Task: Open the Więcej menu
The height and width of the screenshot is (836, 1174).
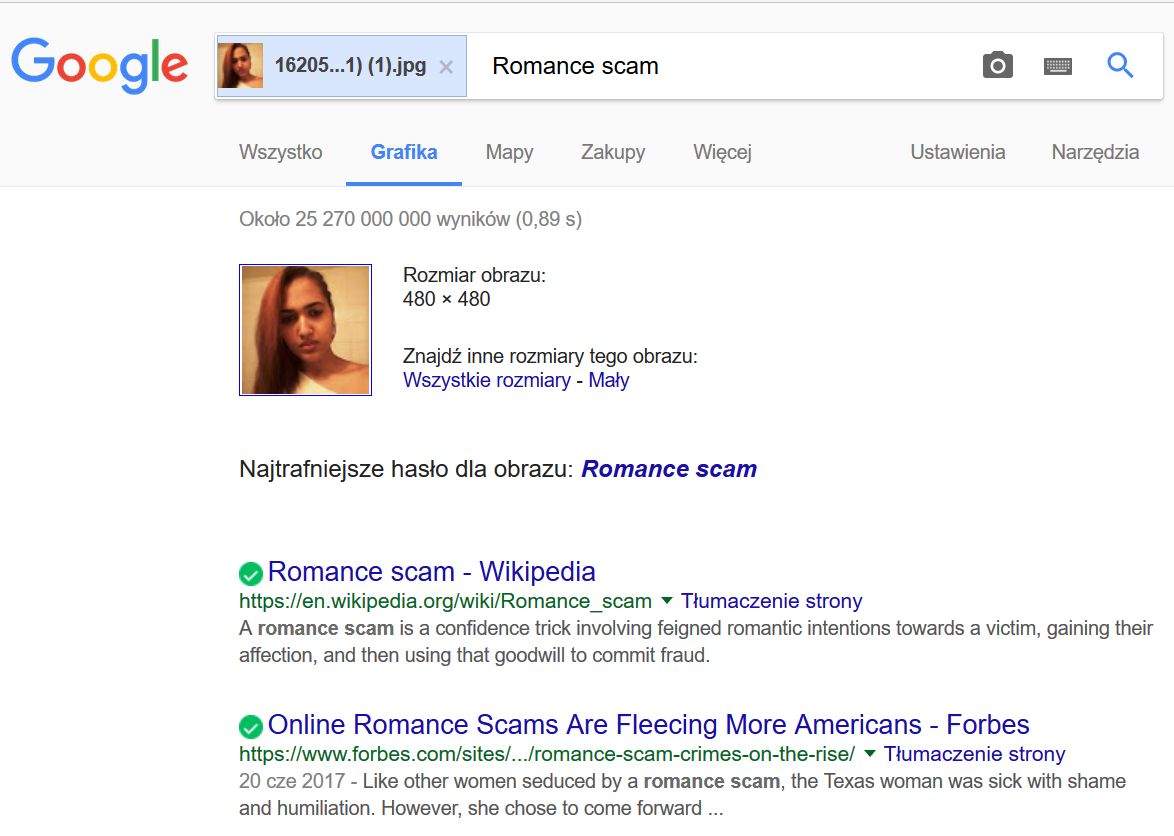Action: [723, 152]
